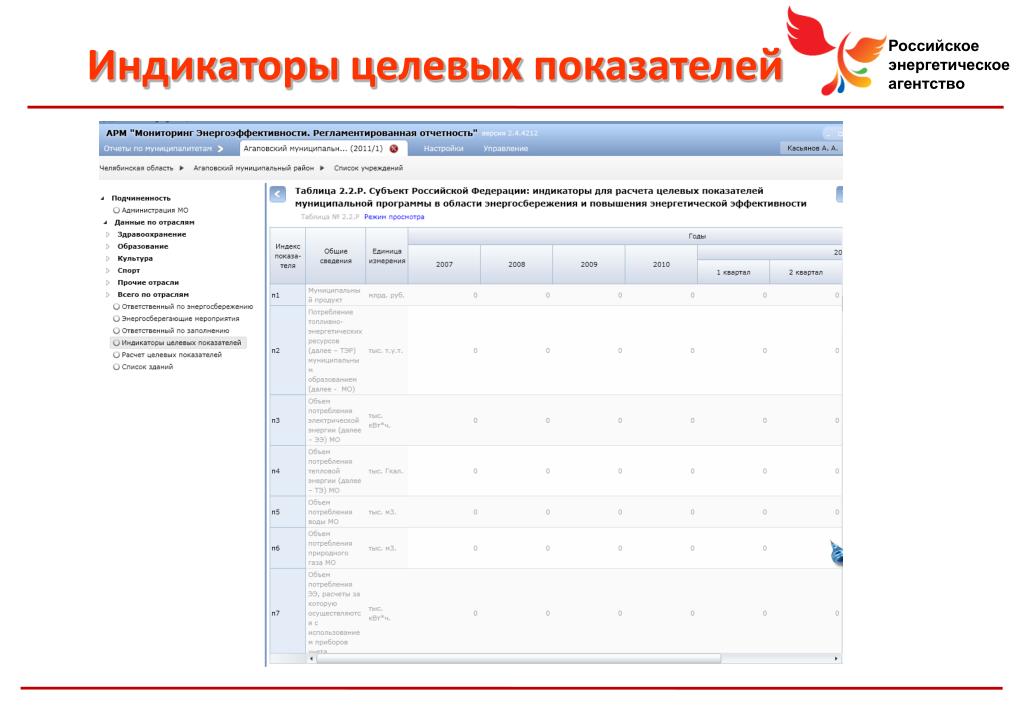Expand the Прочие отрасли tree node
The height and width of the screenshot is (720, 1023).
point(108,283)
